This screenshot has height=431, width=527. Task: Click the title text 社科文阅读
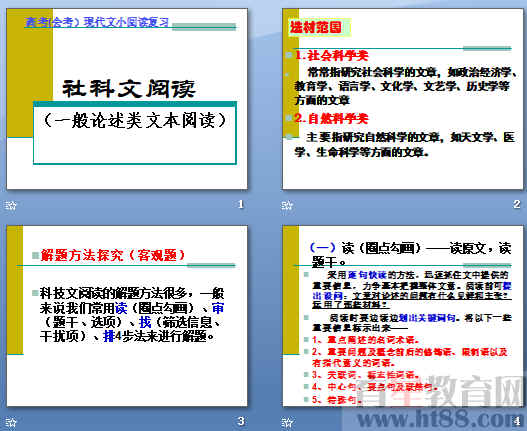129,89
